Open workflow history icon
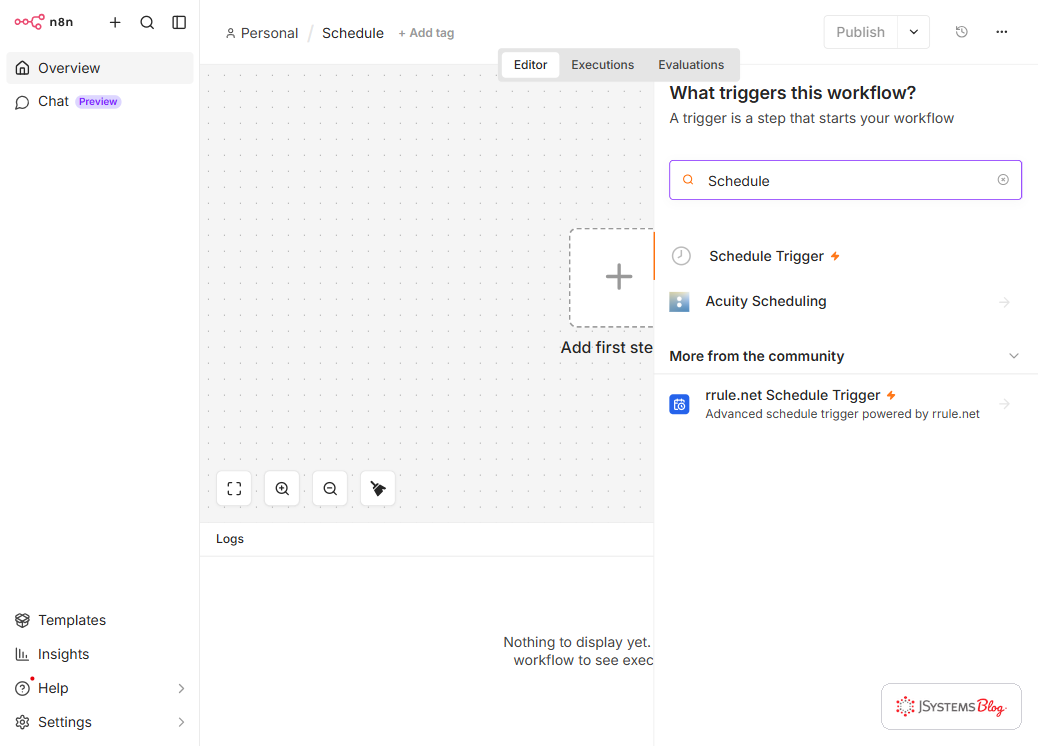 click(x=962, y=32)
